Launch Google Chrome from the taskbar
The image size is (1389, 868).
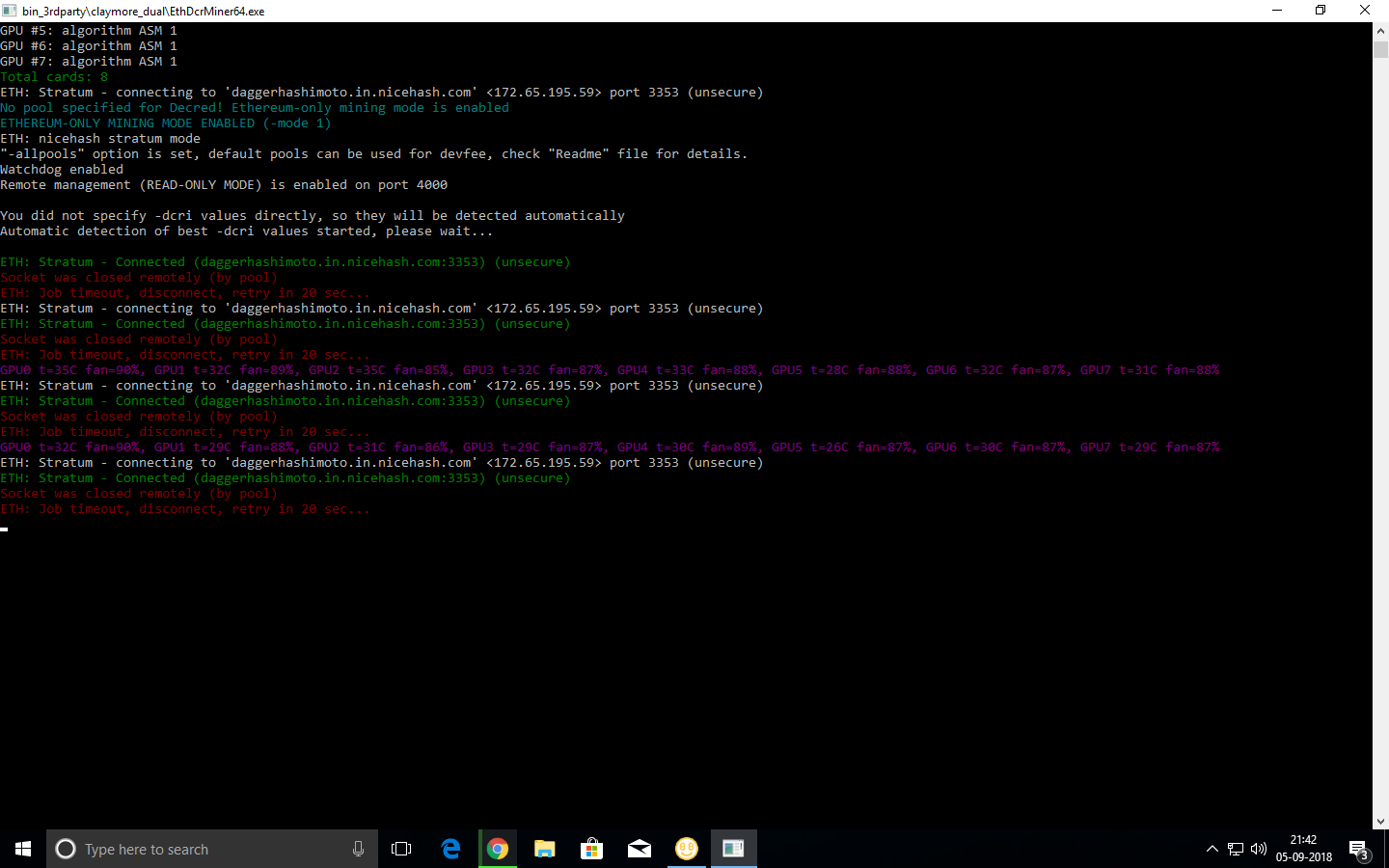coord(498,849)
